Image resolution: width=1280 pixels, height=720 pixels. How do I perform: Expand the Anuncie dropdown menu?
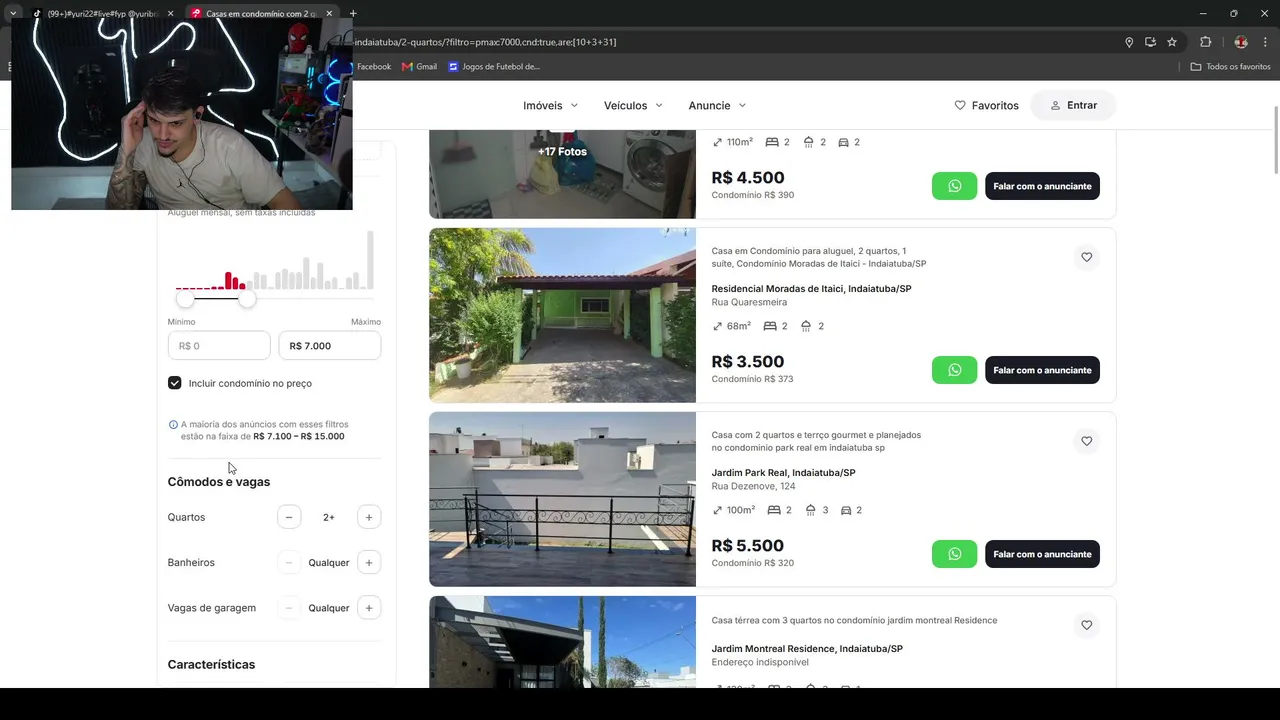click(718, 105)
